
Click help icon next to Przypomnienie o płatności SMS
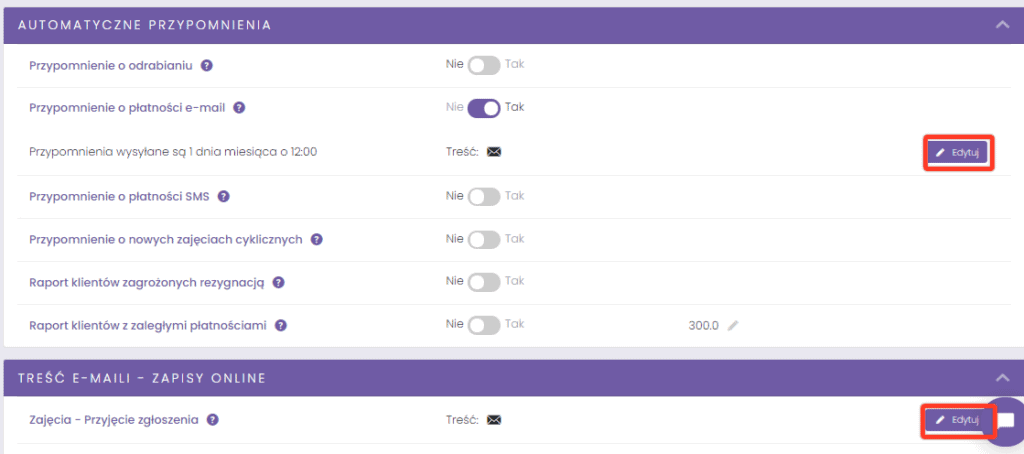[x=224, y=196]
